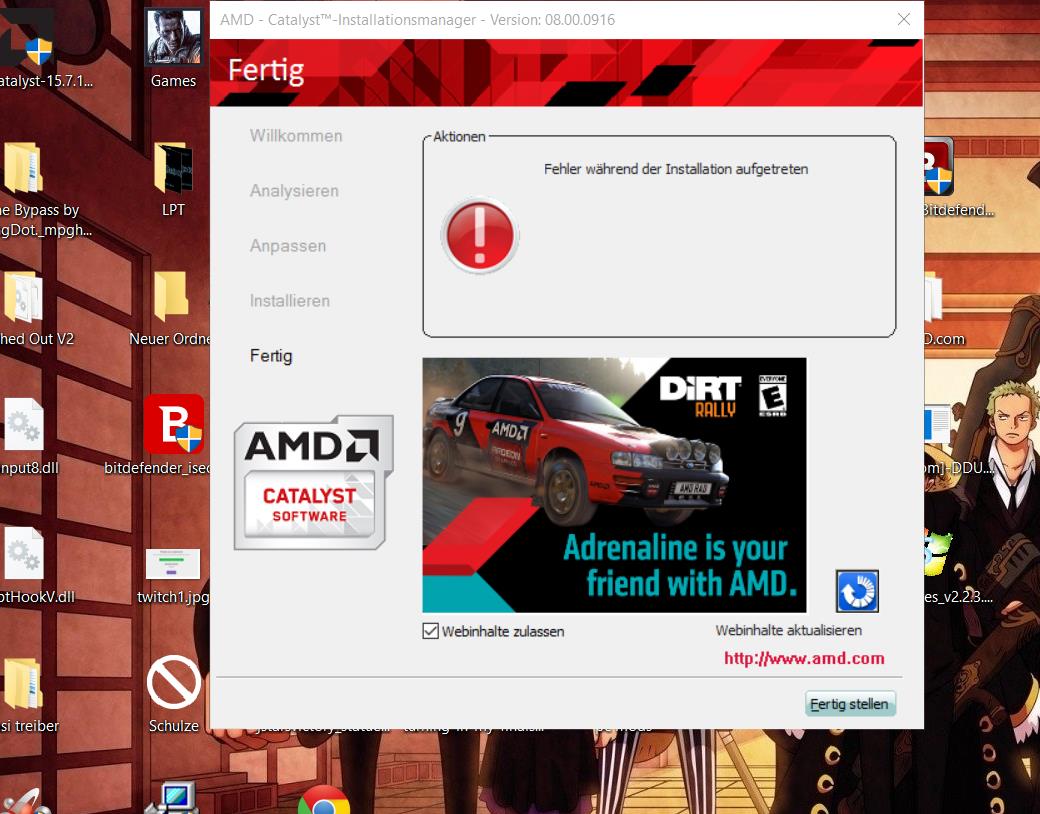Click the error message 'Fehler während der Installation aufgetreten'
Screen dimensions: 1040x814
tap(676, 169)
